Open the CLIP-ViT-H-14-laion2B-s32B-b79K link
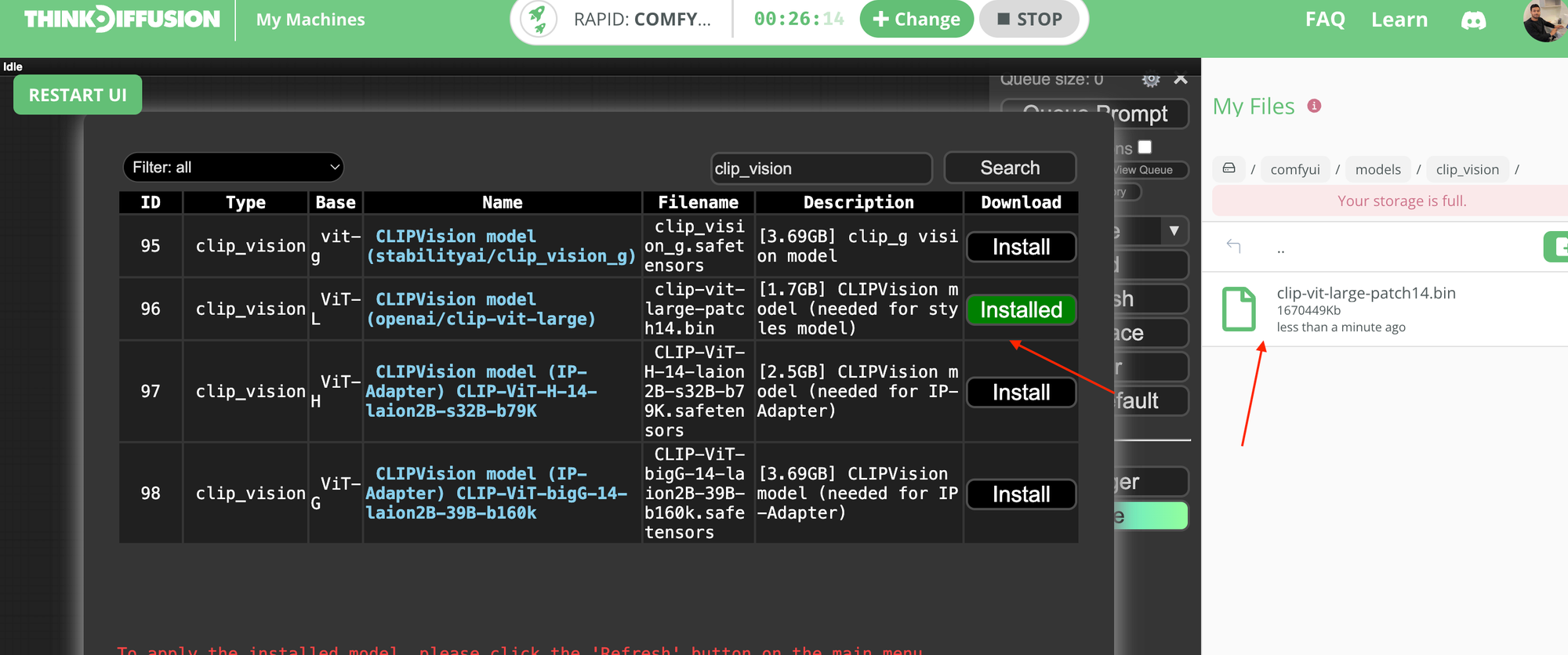Screen dimensions: 1568x655 click(x=481, y=391)
